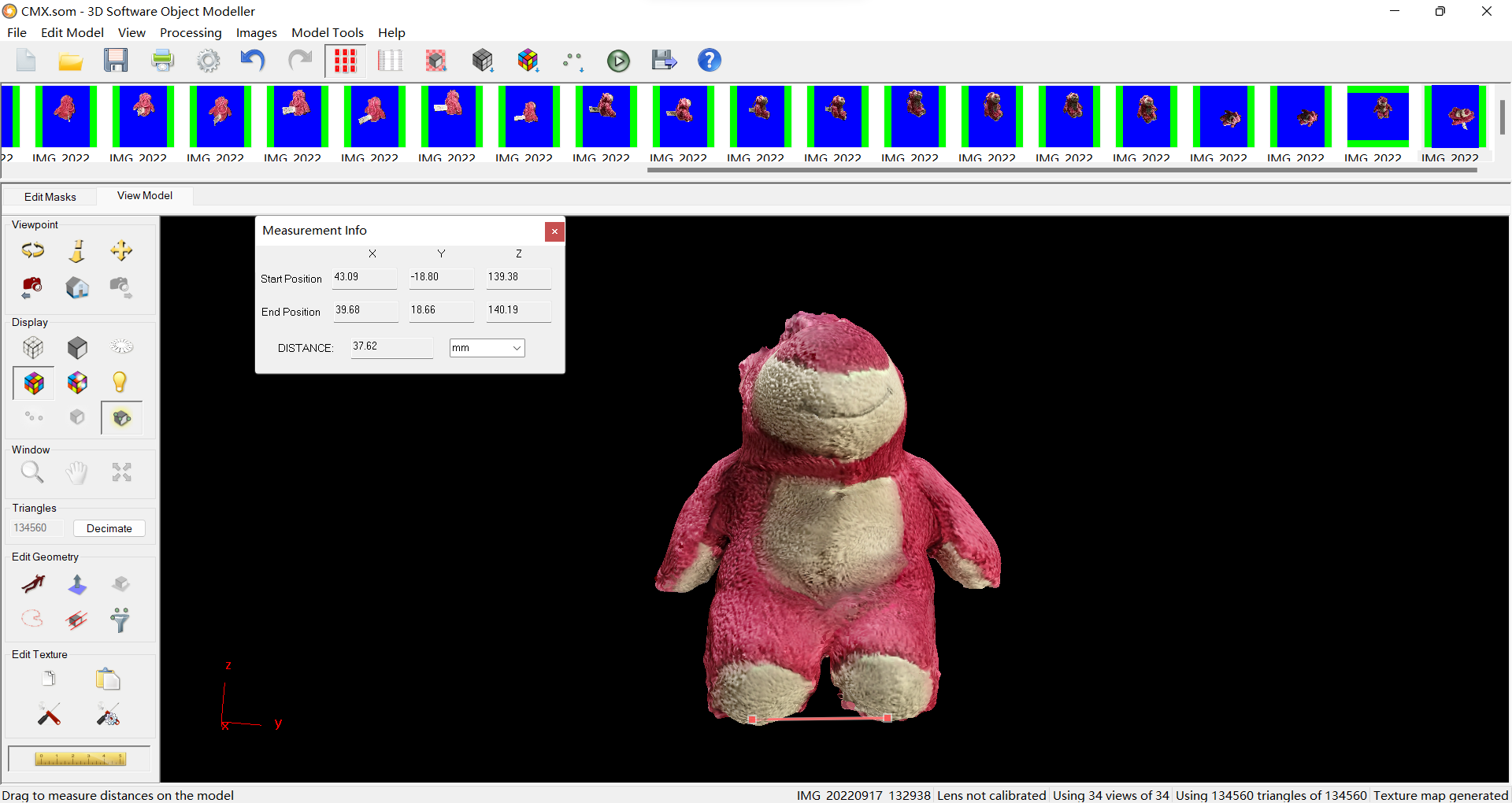Select the walk-through road viewpoint icon
The width and height of the screenshot is (1512, 803).
pos(77,250)
